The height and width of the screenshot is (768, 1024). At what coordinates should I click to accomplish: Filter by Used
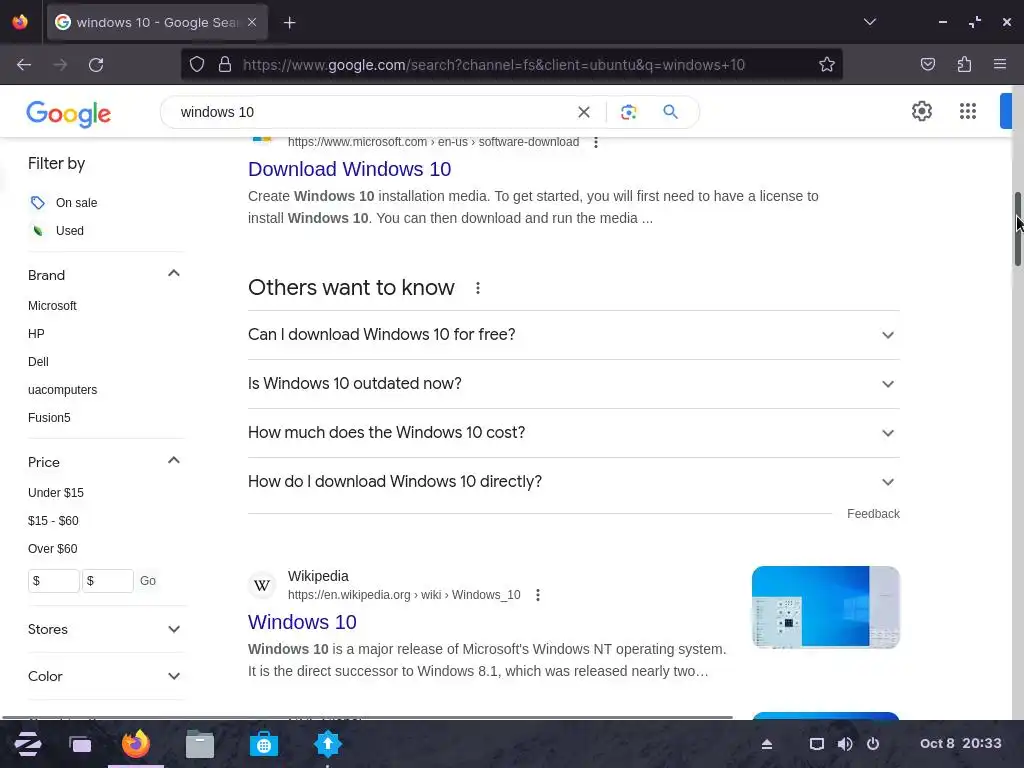tap(69, 231)
